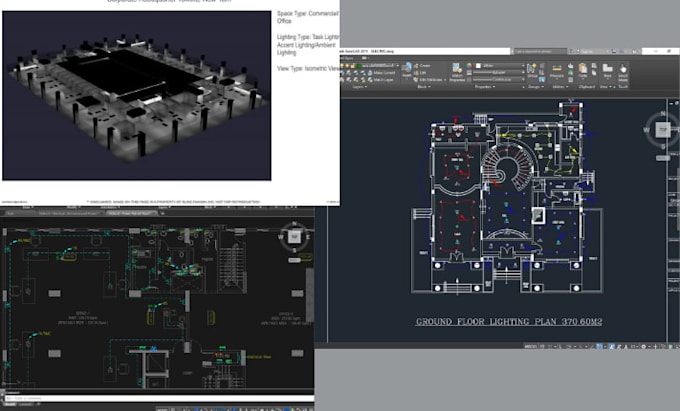Open the layer name dropdown

click(x=378, y=66)
